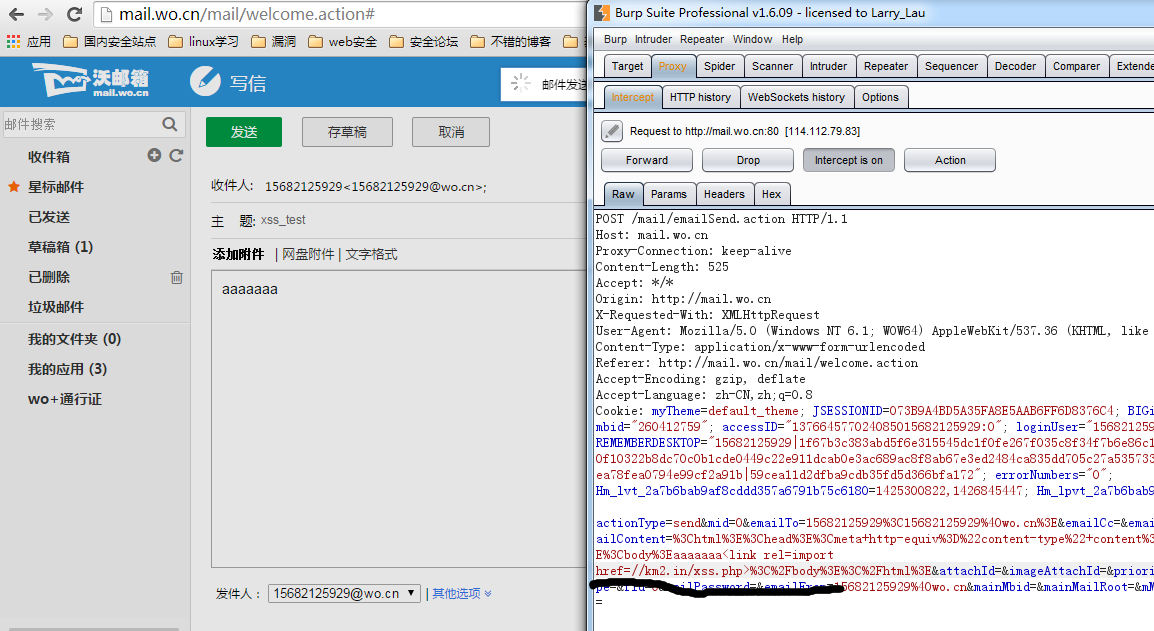The image size is (1154, 631).
Task: Reload the page with refresh icon
Action: [x=74, y=14]
